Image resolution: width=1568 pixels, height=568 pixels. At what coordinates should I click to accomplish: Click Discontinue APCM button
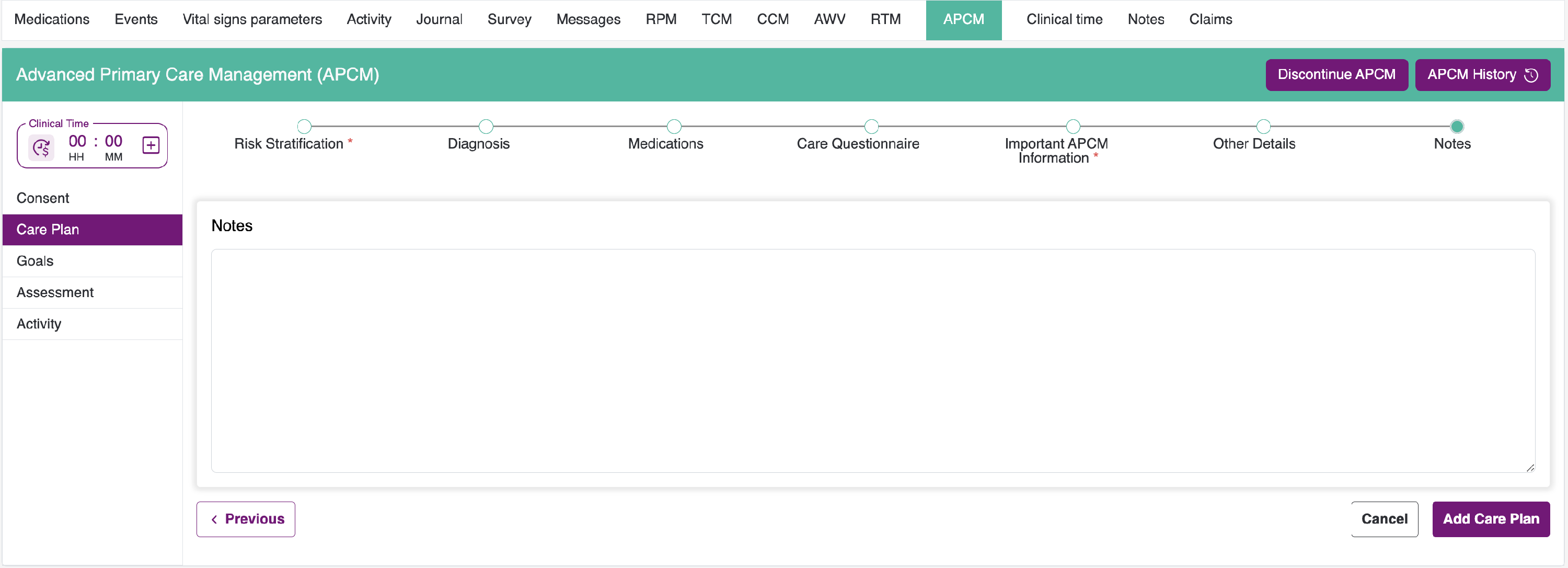(x=1336, y=75)
